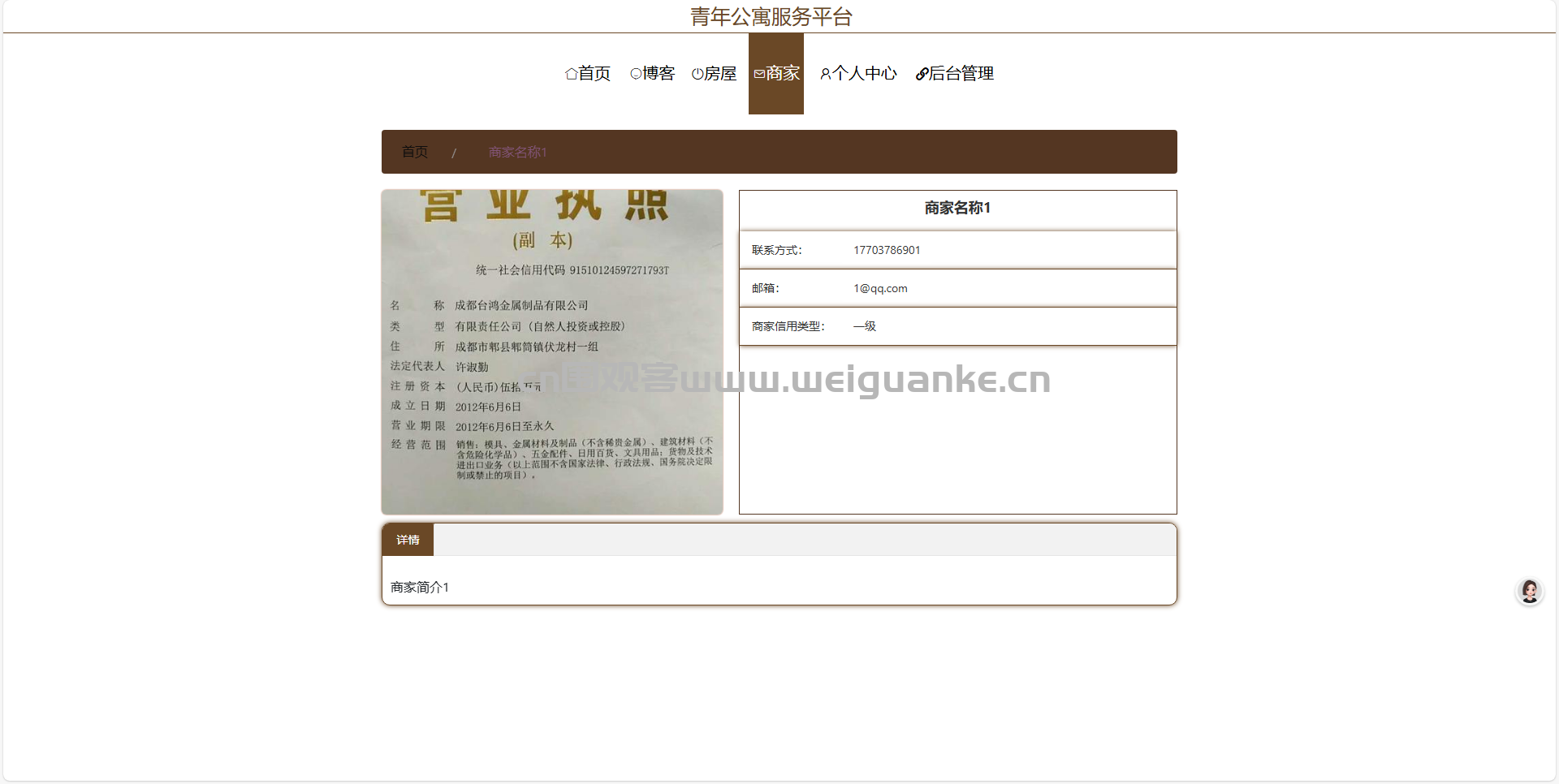This screenshot has width=1559, height=784.
Task: Click the business license image thumbnail
Action: pos(552,352)
